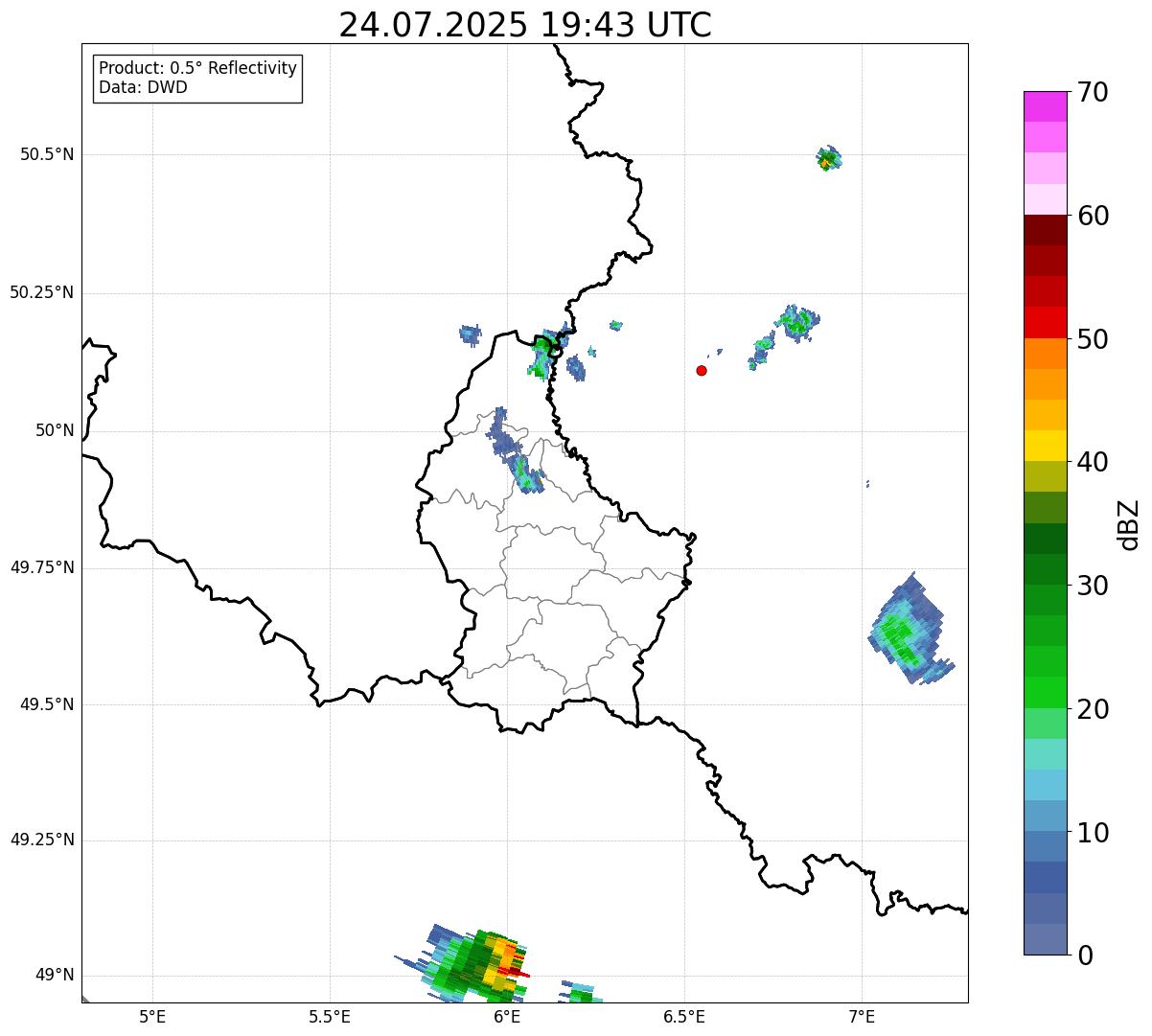
Task: Click the 6°E longitude label
Action: [507, 1016]
